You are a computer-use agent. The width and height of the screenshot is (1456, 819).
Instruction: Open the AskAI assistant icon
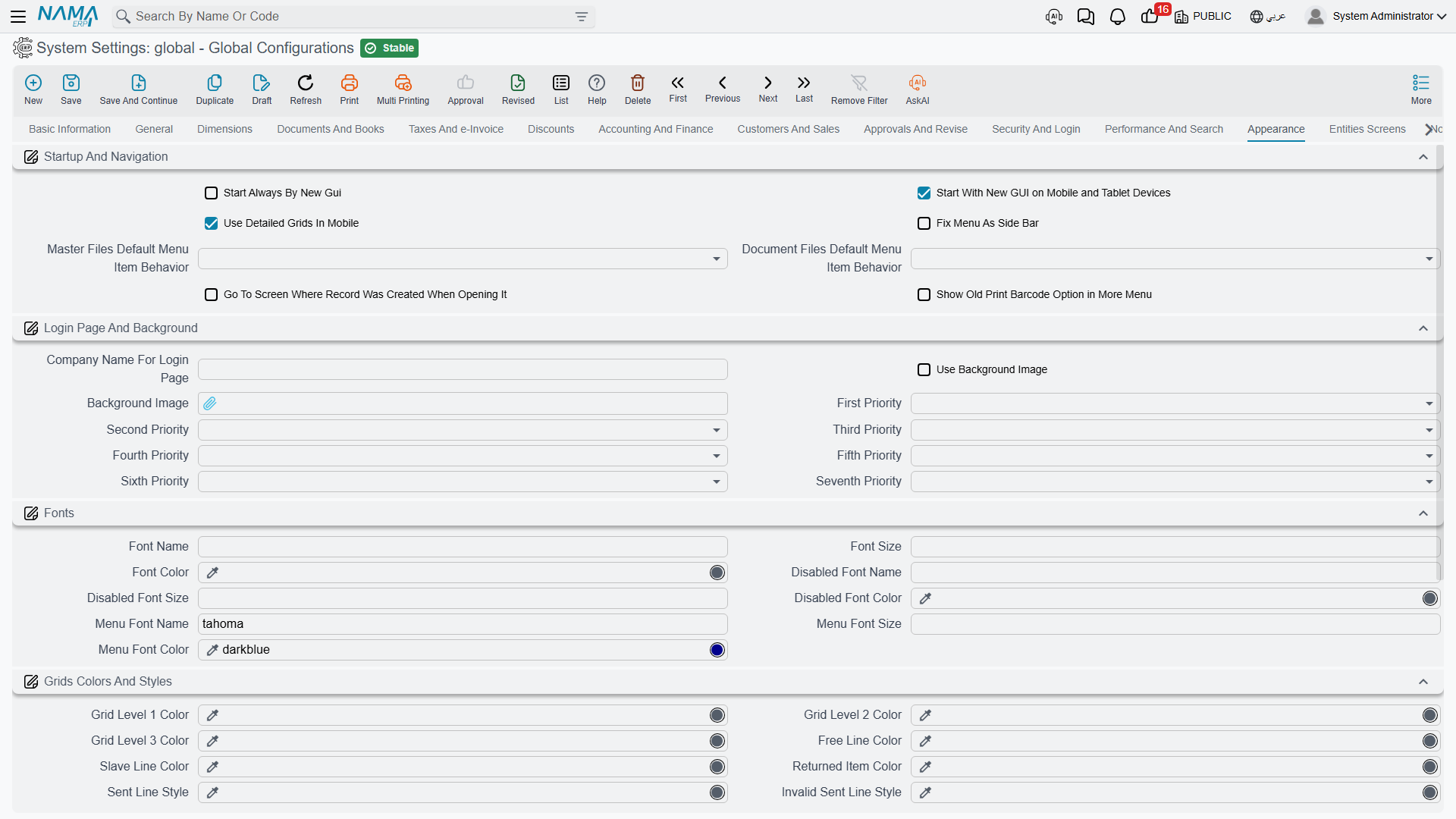918,83
